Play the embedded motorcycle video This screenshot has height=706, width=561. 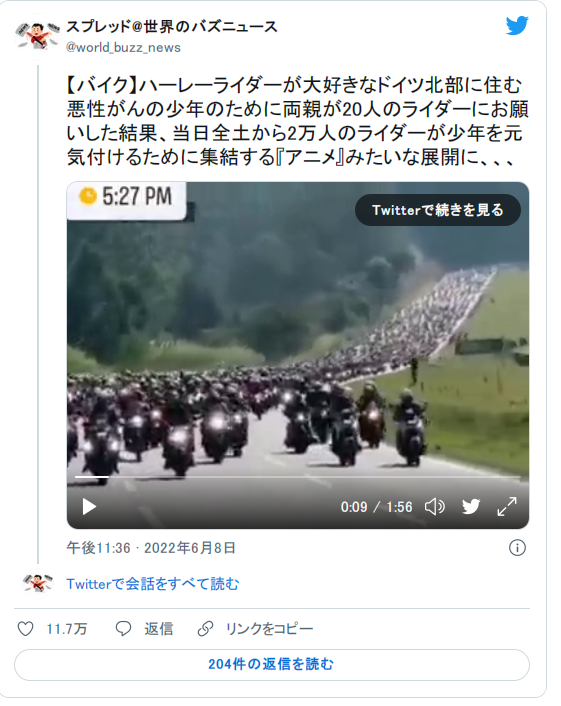point(89,507)
